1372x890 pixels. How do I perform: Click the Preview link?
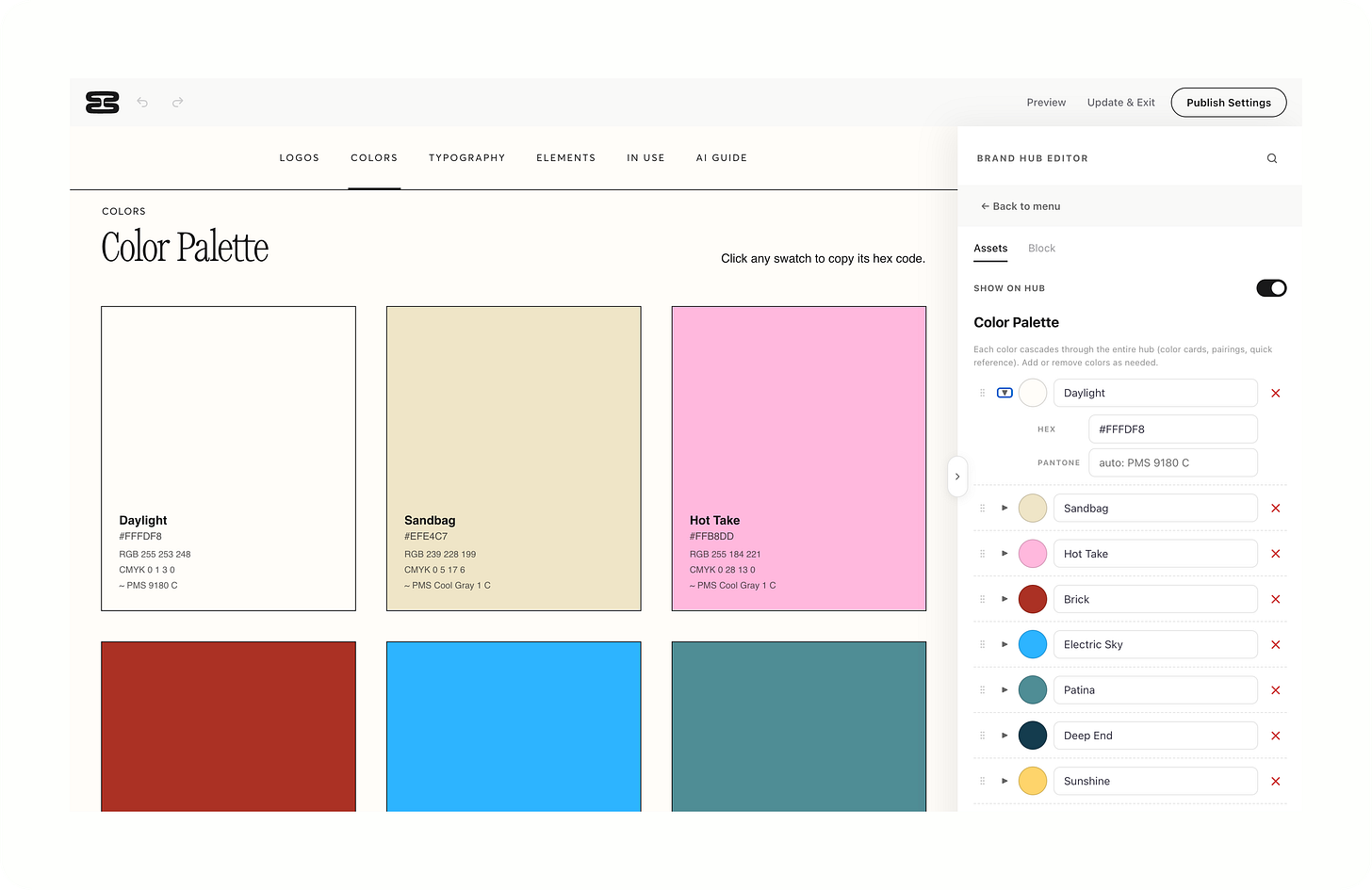click(x=1046, y=103)
